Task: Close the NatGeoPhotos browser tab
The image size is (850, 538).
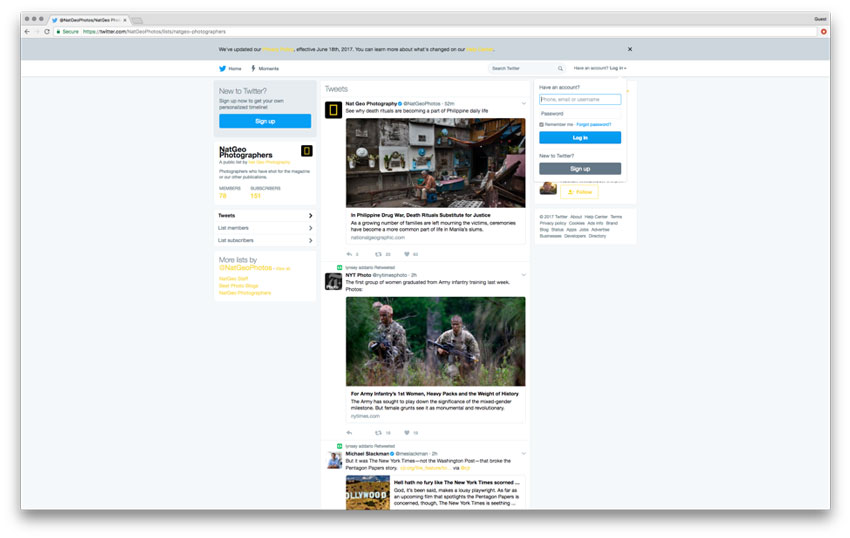Action: [125, 20]
